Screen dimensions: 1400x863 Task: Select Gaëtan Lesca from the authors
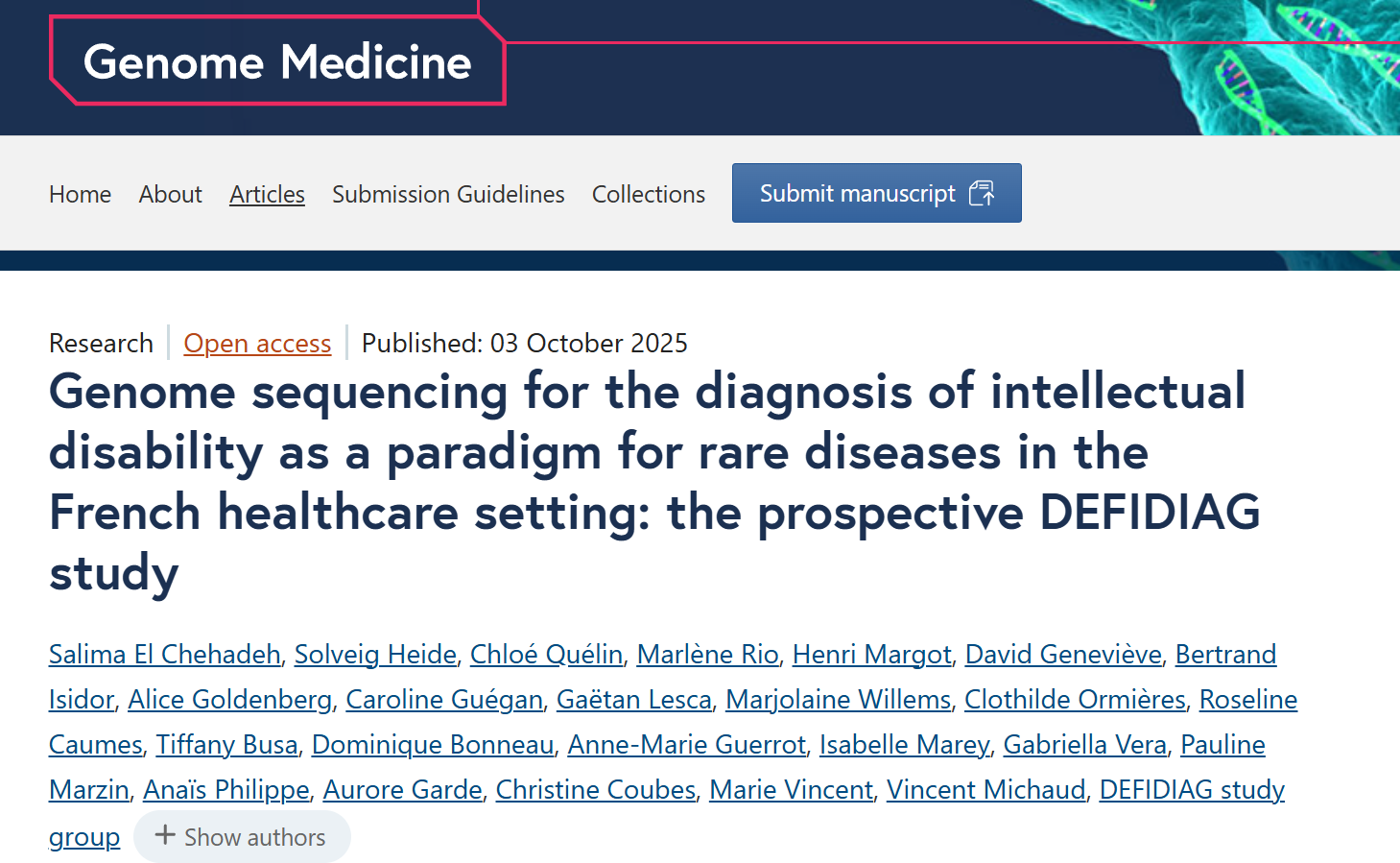pos(633,700)
